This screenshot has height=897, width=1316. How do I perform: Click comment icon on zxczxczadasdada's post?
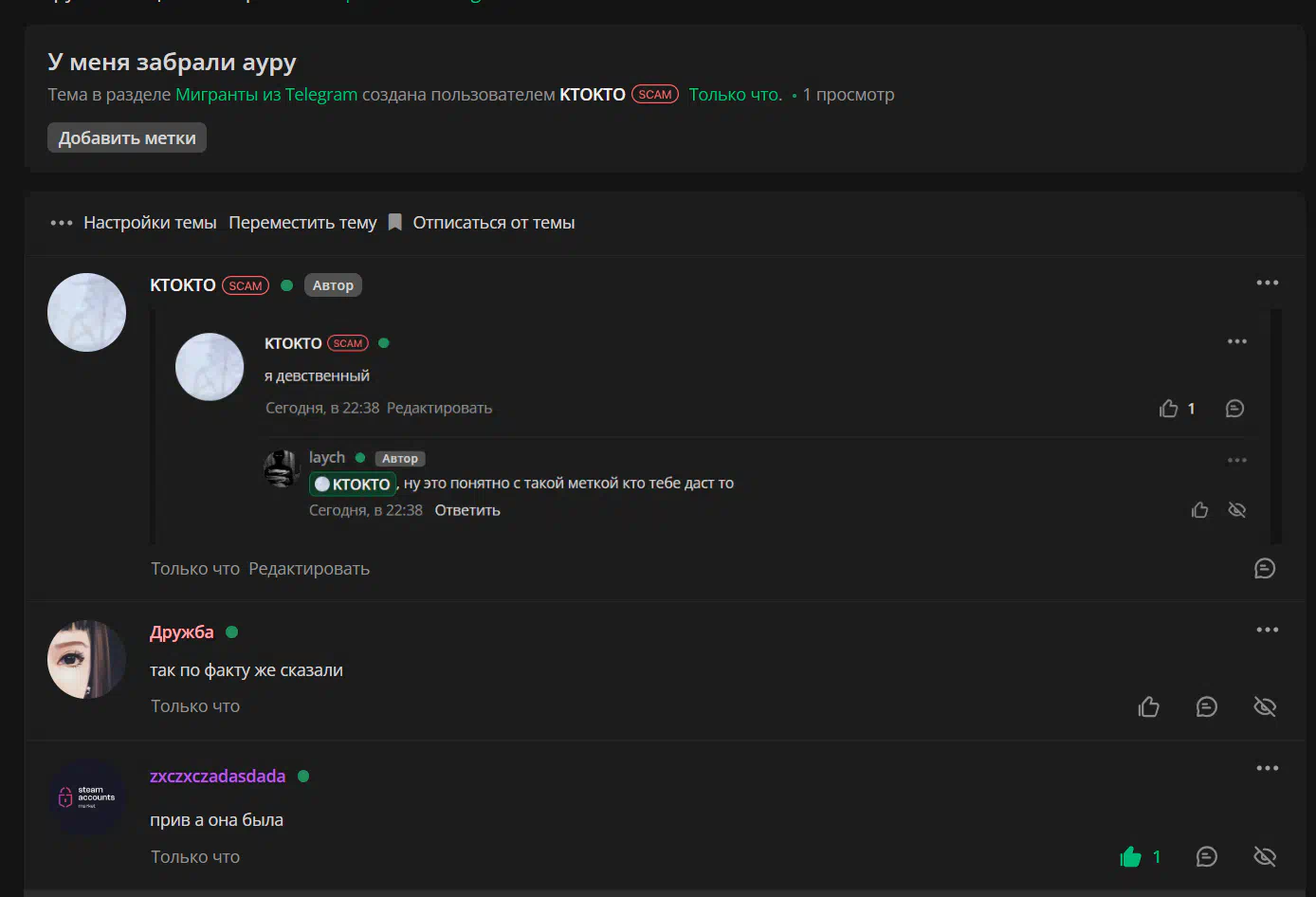click(1206, 857)
